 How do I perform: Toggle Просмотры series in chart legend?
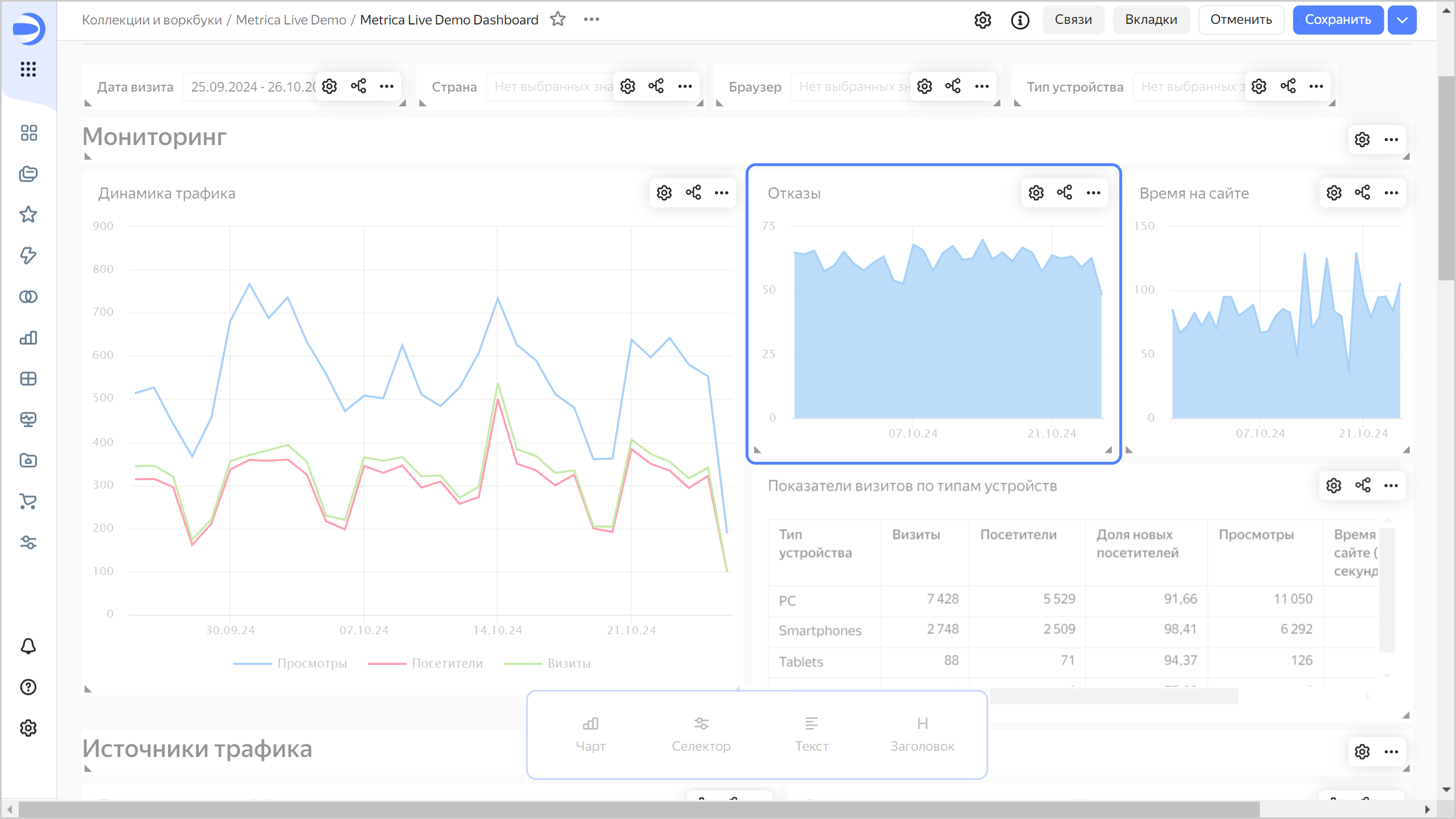pos(311,663)
